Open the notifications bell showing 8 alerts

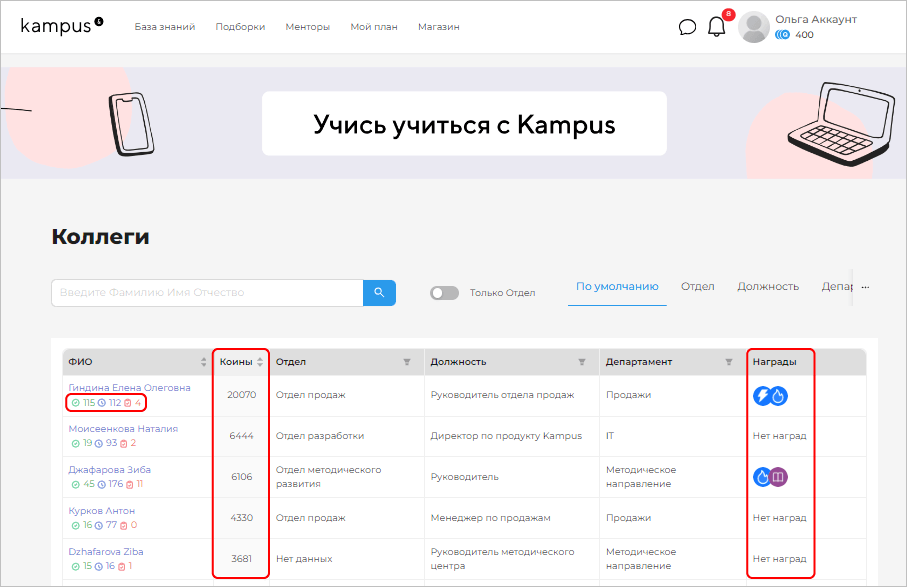[716, 28]
